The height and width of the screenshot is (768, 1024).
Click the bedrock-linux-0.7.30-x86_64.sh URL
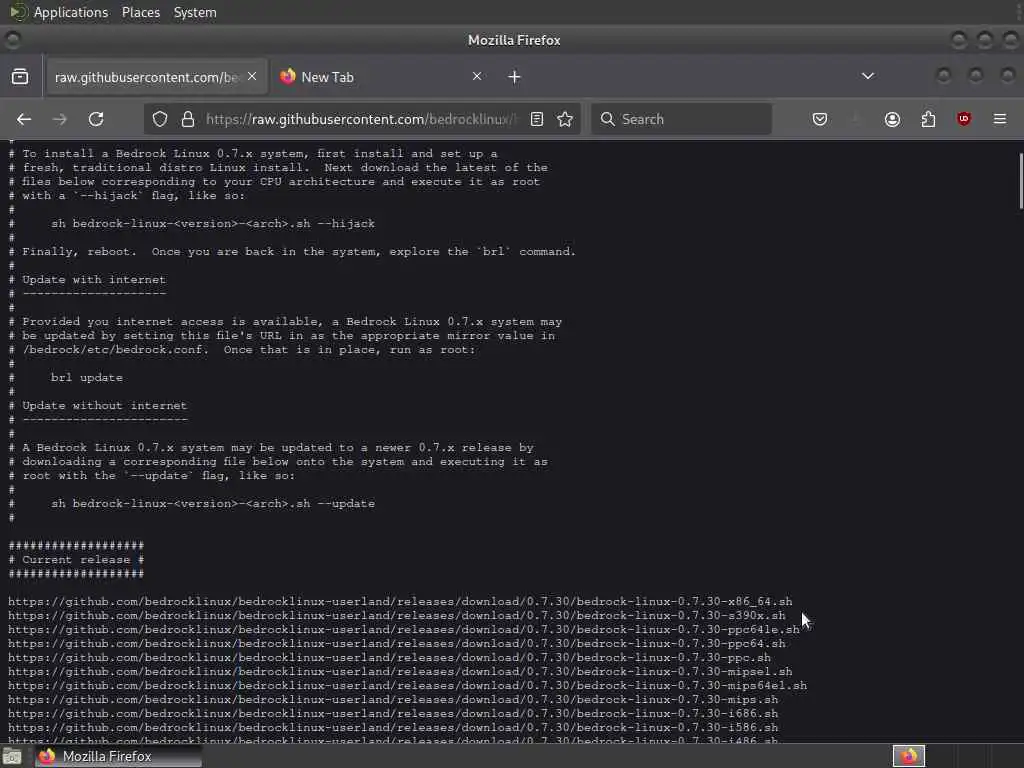400,601
